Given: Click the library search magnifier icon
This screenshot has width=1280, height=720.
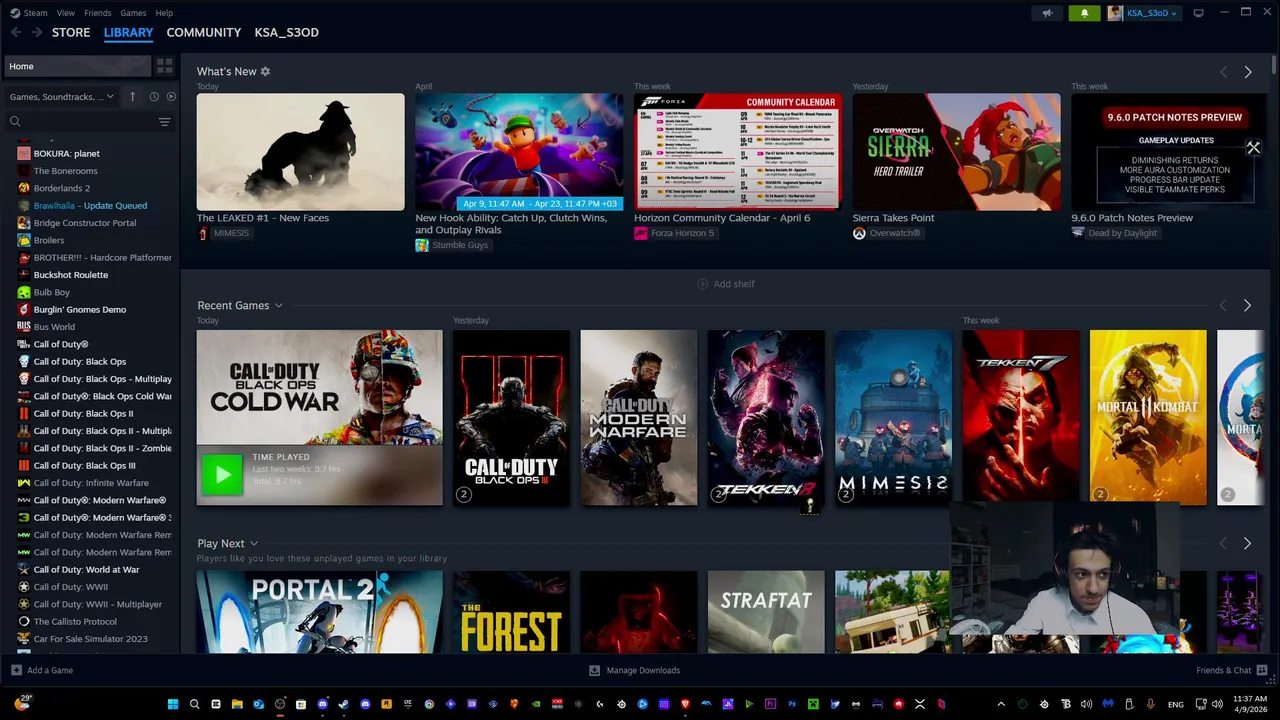Looking at the screenshot, I should click(15, 122).
